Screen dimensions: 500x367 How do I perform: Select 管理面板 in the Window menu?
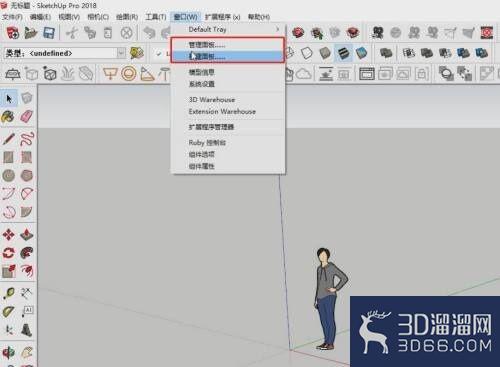pos(228,45)
